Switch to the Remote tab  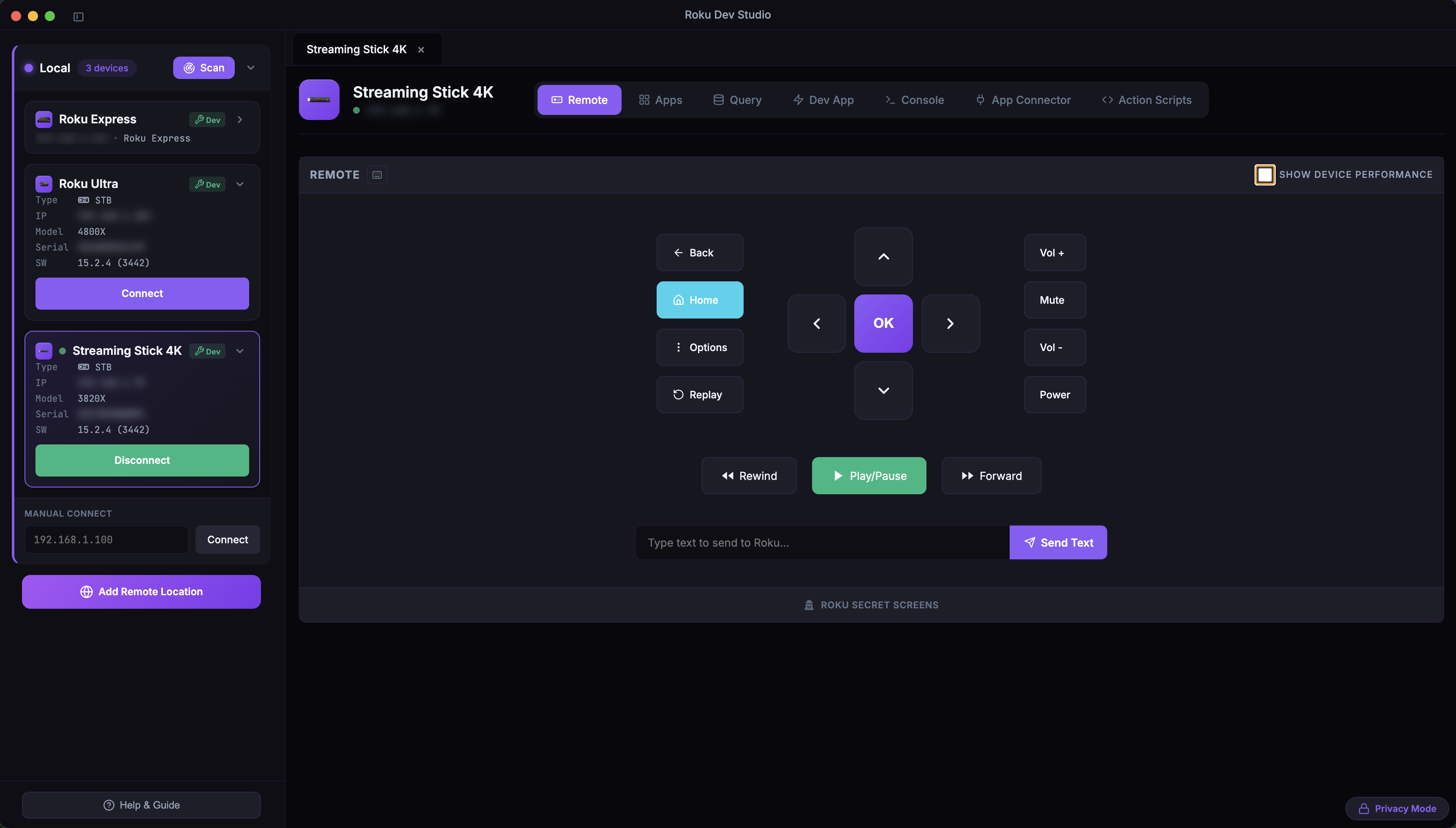coord(579,100)
